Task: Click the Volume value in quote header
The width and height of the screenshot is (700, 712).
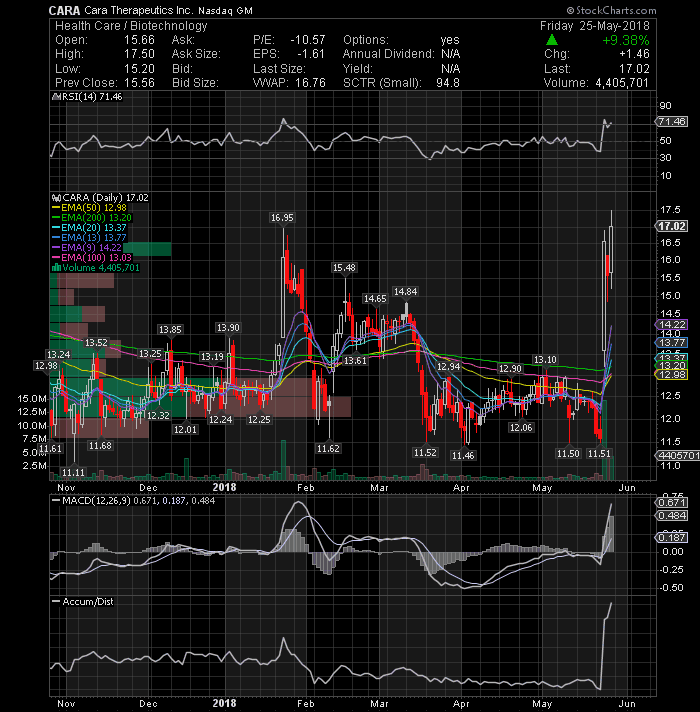Action: [622, 83]
